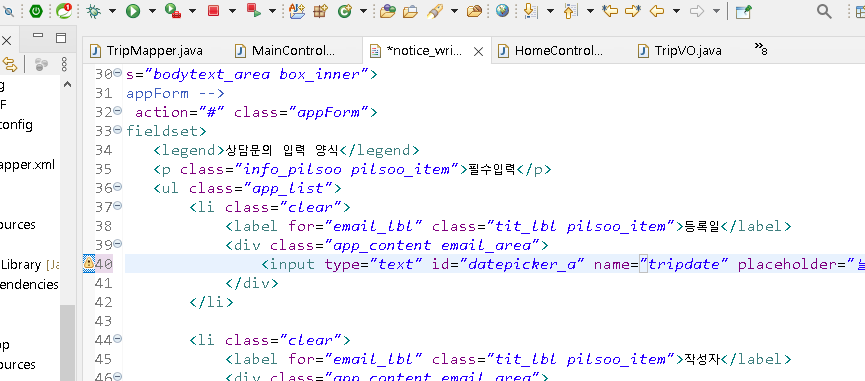Open the flashlight Search dropdown arrow

(454, 10)
